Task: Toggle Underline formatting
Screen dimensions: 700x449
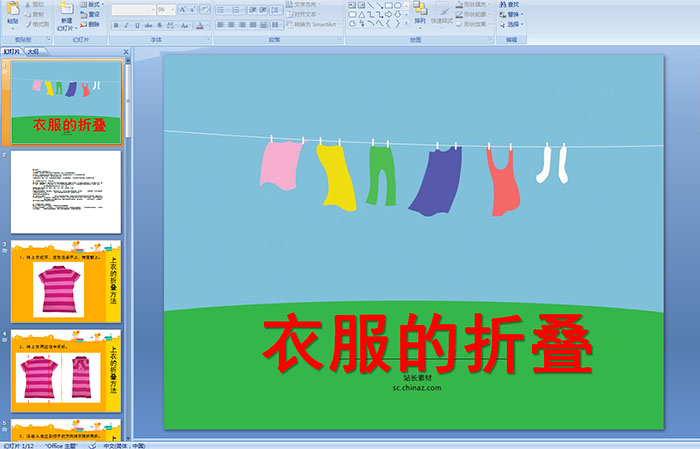Action: coord(137,25)
